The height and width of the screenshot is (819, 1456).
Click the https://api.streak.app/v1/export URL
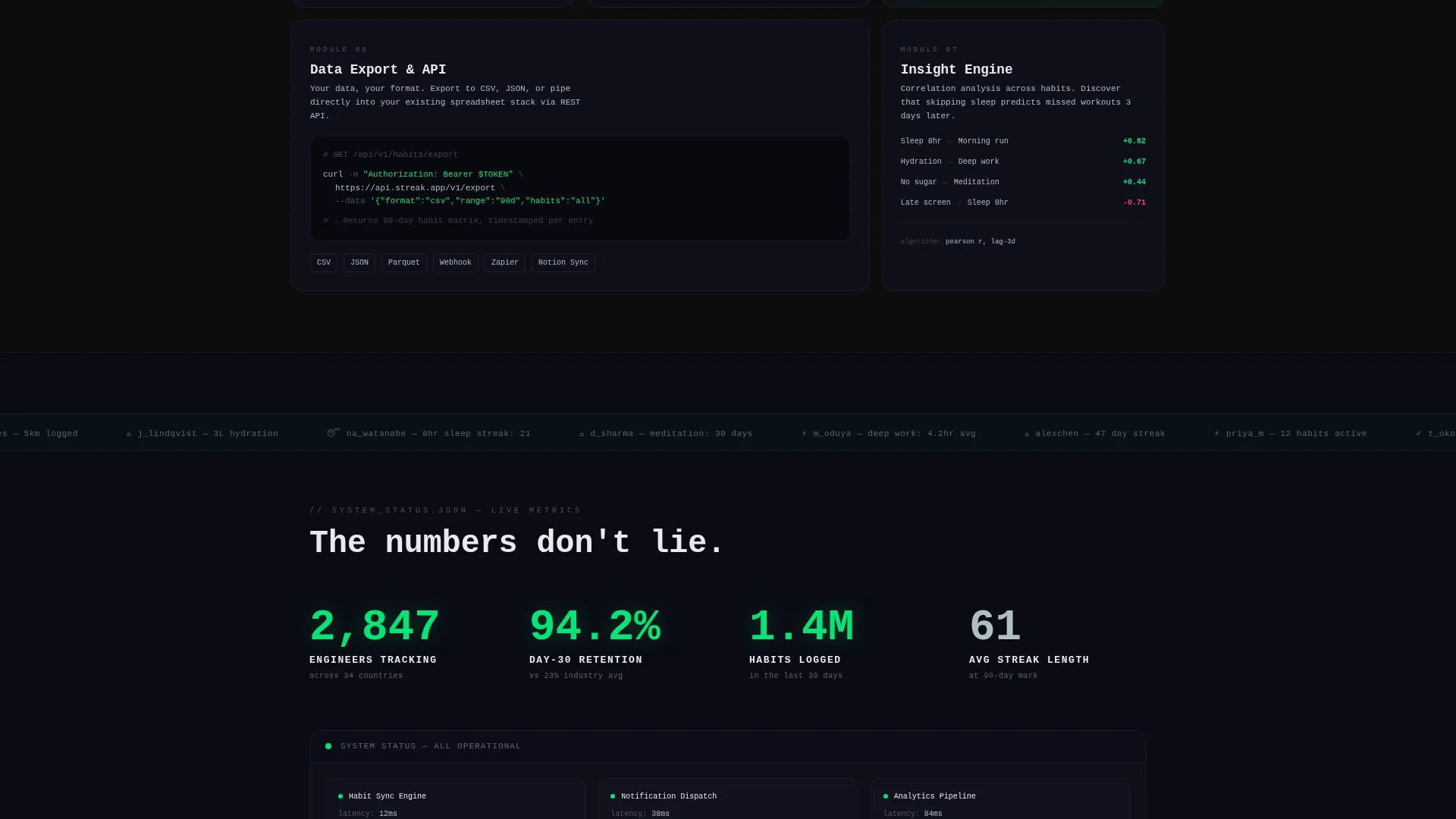[415, 188]
